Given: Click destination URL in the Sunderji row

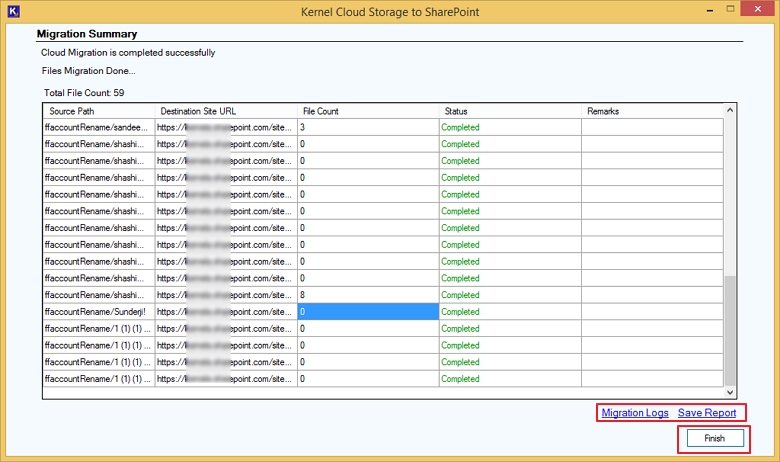Looking at the screenshot, I should click(226, 312).
